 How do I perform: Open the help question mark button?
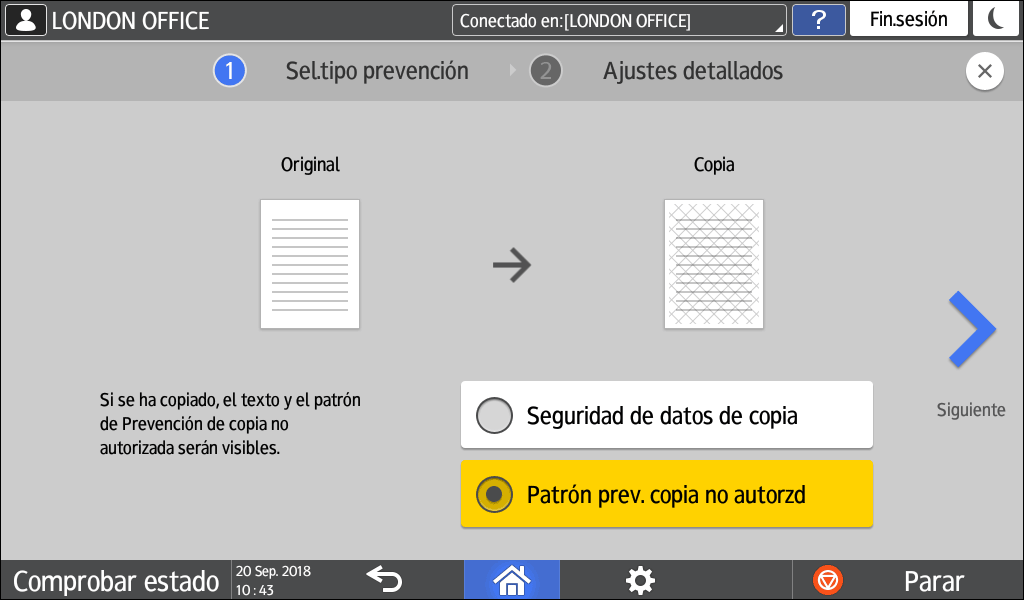click(x=817, y=20)
